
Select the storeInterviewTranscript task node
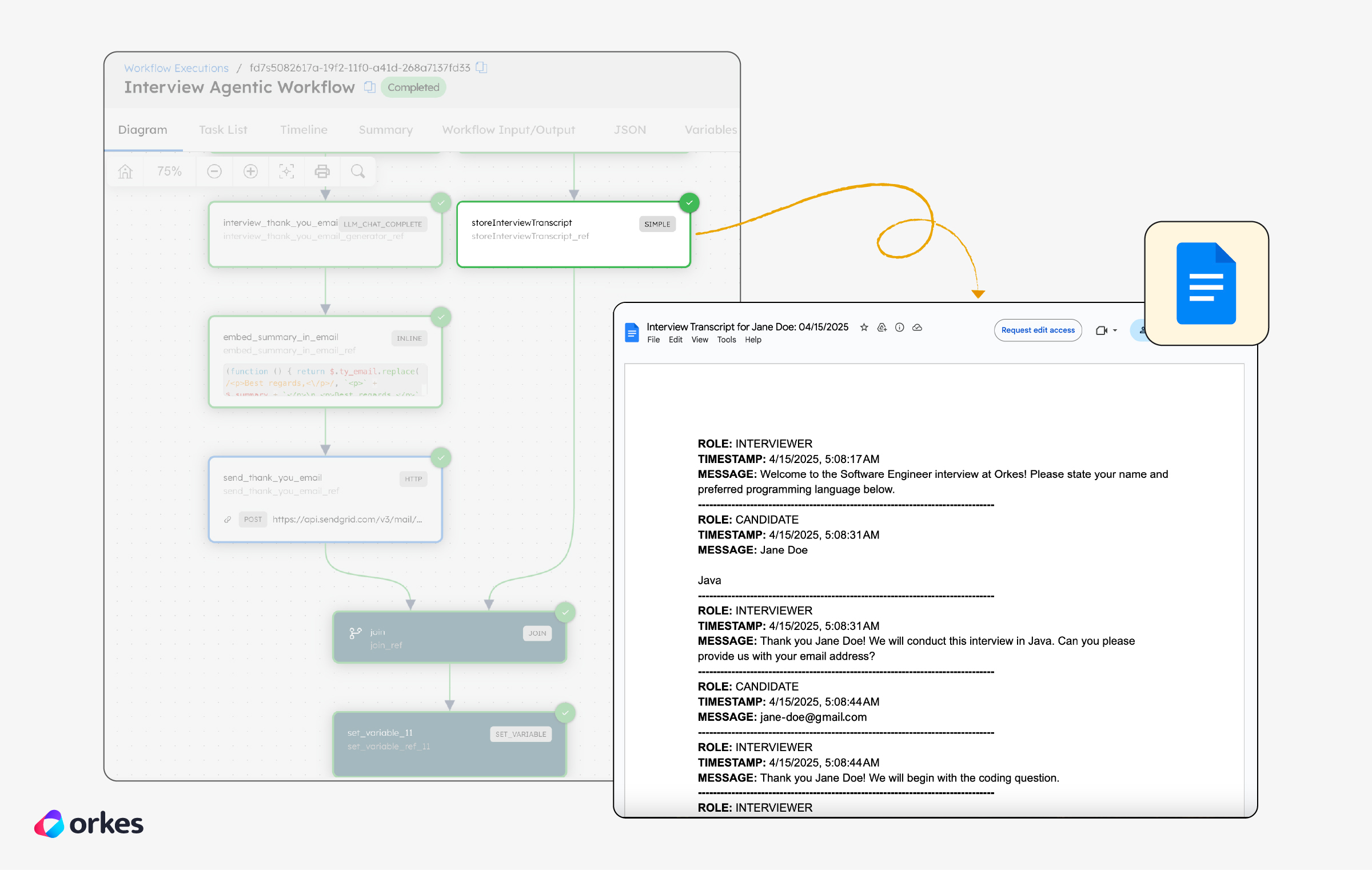(573, 234)
